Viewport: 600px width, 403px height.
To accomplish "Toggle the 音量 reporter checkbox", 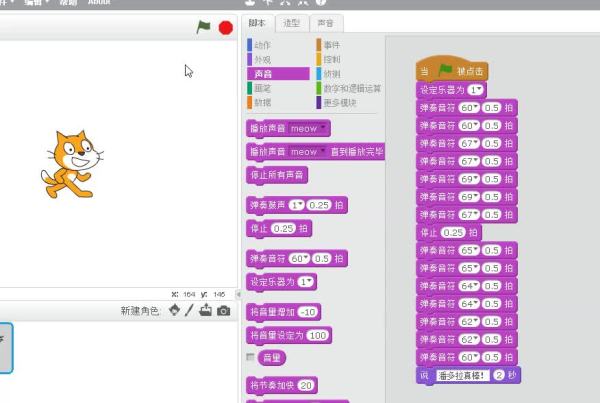I will pyautogui.click(x=250, y=357).
